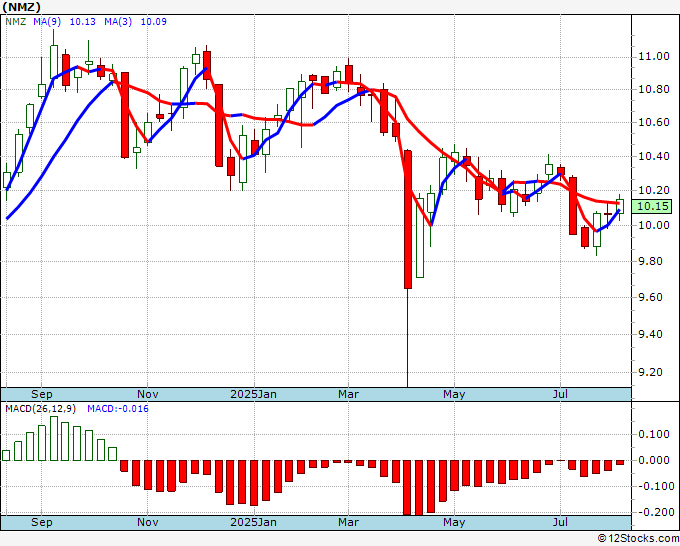
Task: Click Jul on the MACD panel time axis
Action: [x=560, y=522]
